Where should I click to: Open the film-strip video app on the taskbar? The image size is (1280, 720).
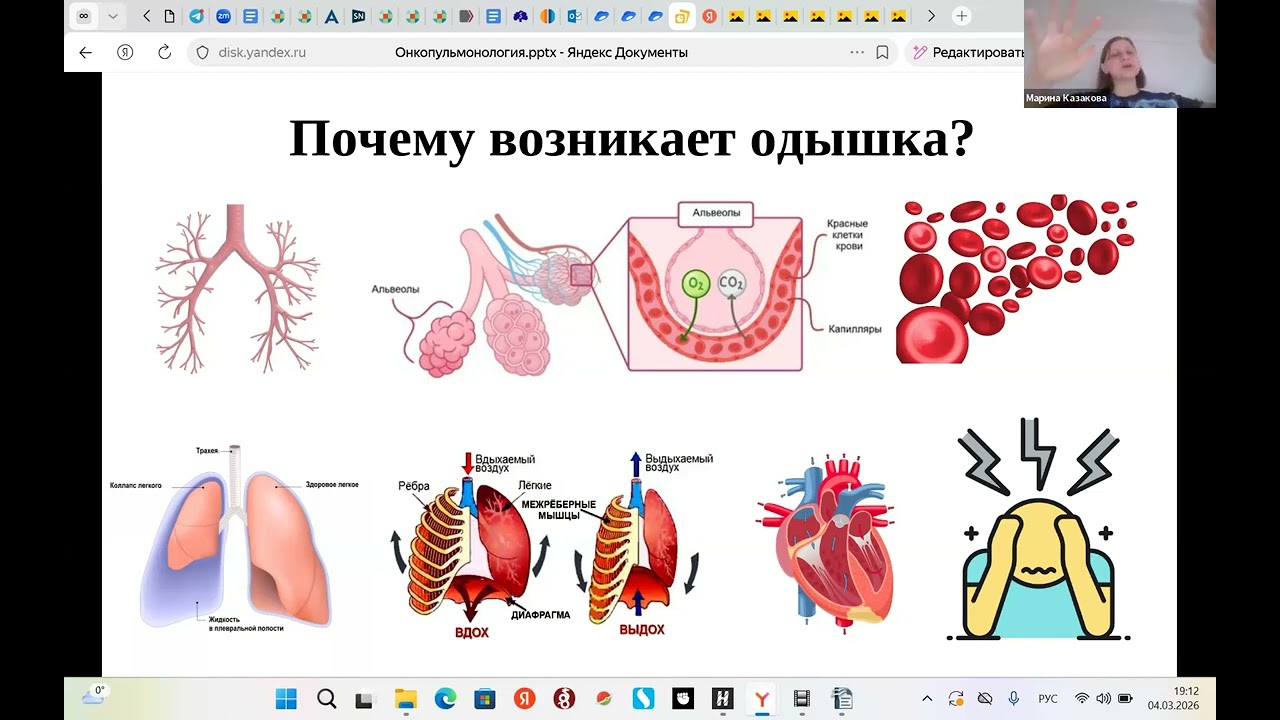[802, 698]
